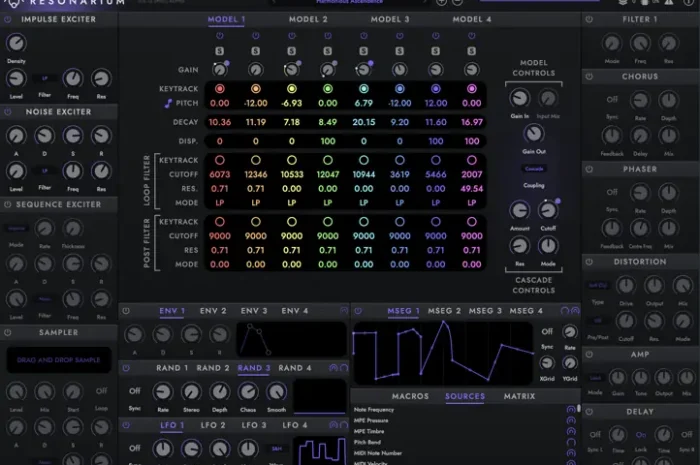
Task: Open loop filter mode LP under resonance 49.54
Action: [471, 203]
